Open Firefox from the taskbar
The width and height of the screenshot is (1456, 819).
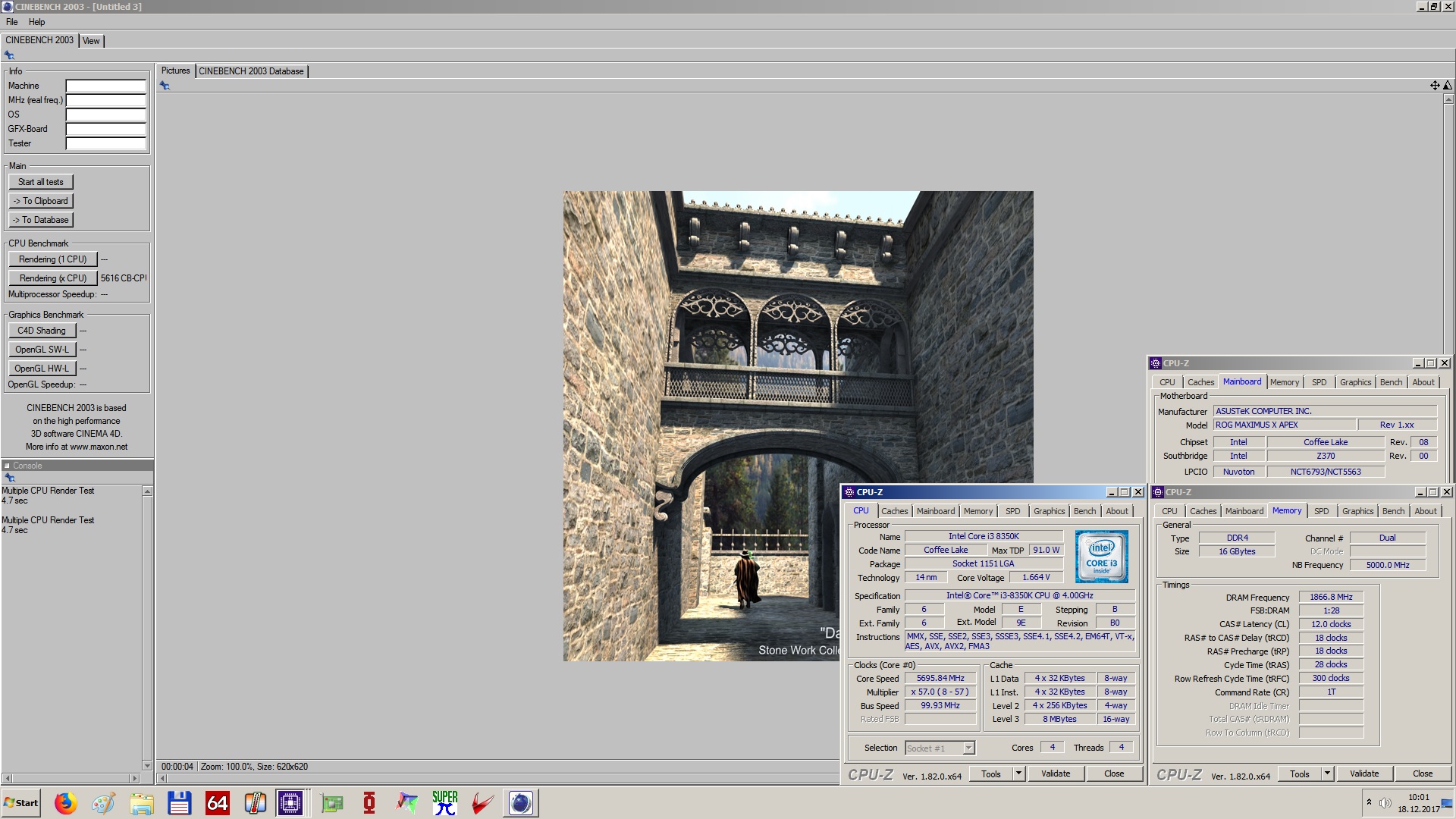coord(65,803)
